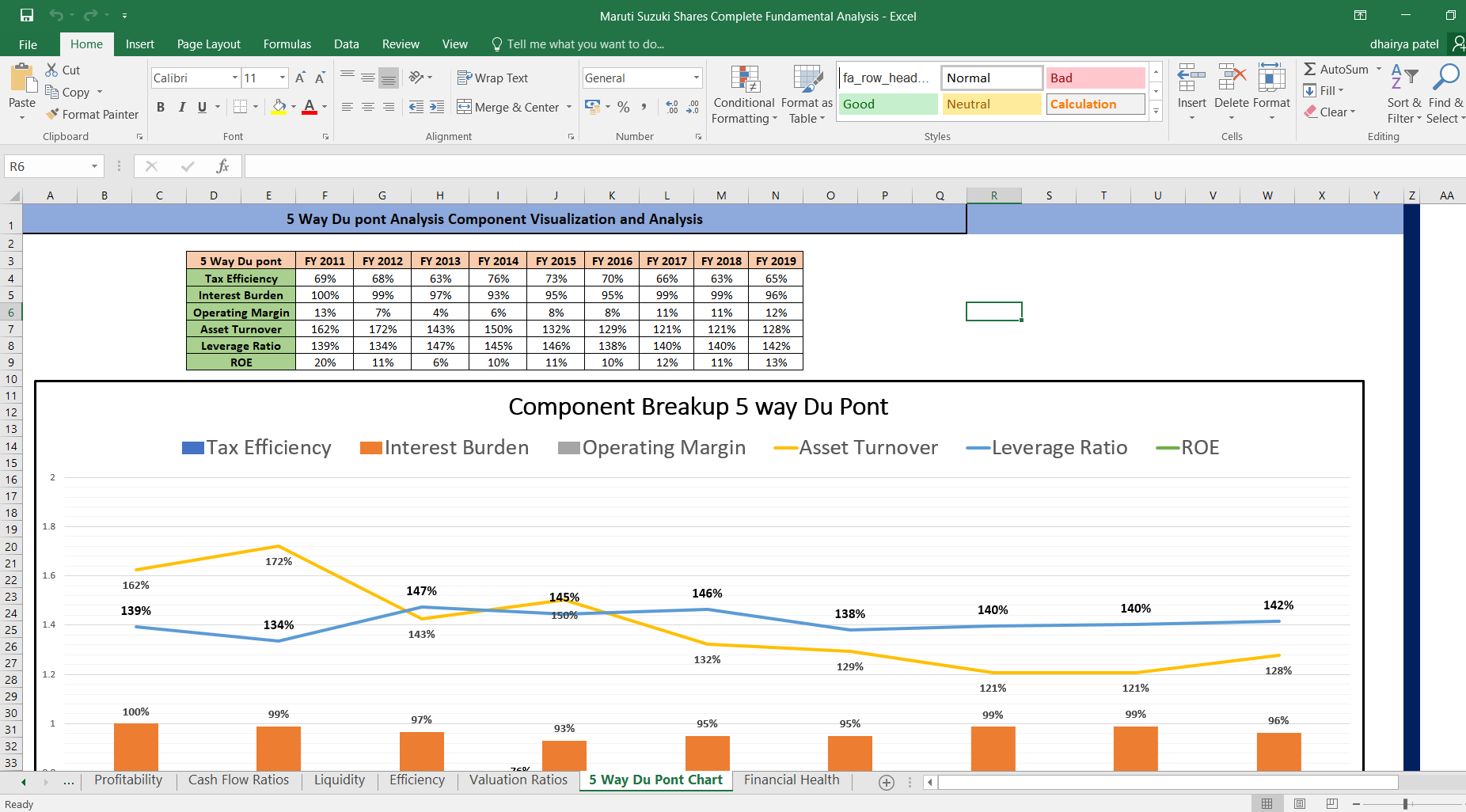Click the Format cells icon
1466x812 pixels.
[x=1271, y=78]
